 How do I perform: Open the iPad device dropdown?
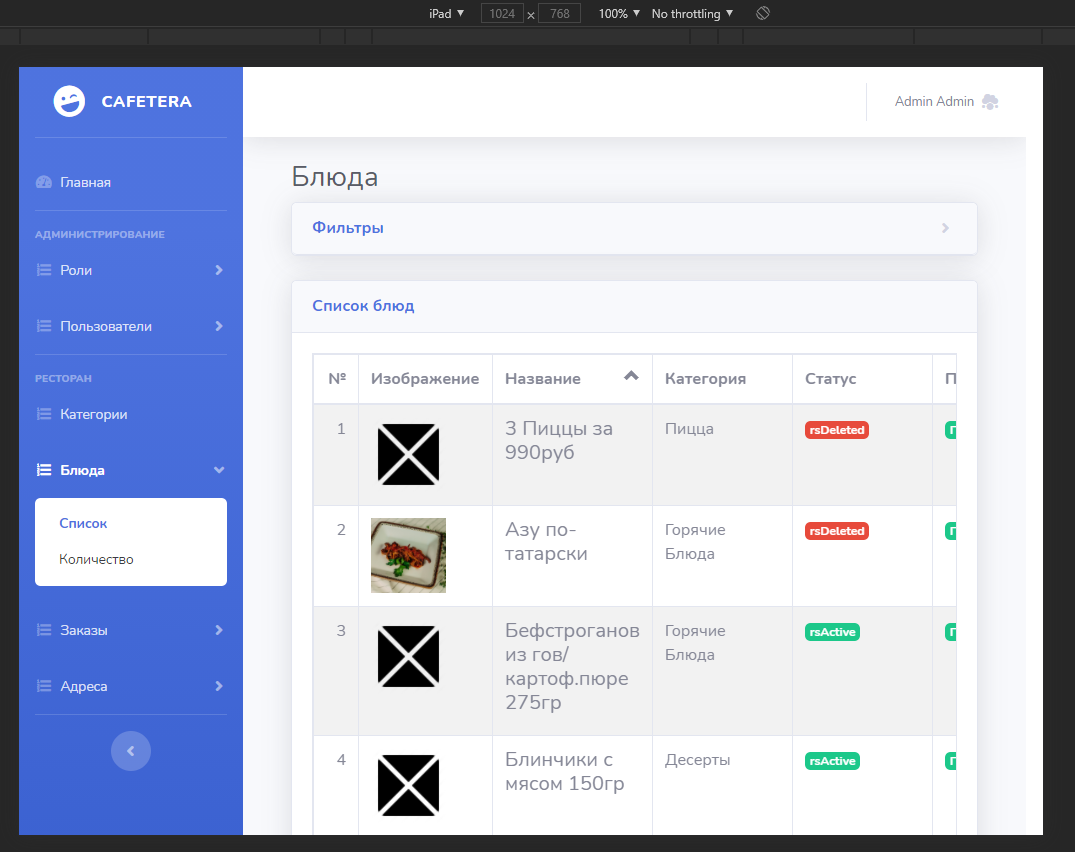[x=447, y=14]
